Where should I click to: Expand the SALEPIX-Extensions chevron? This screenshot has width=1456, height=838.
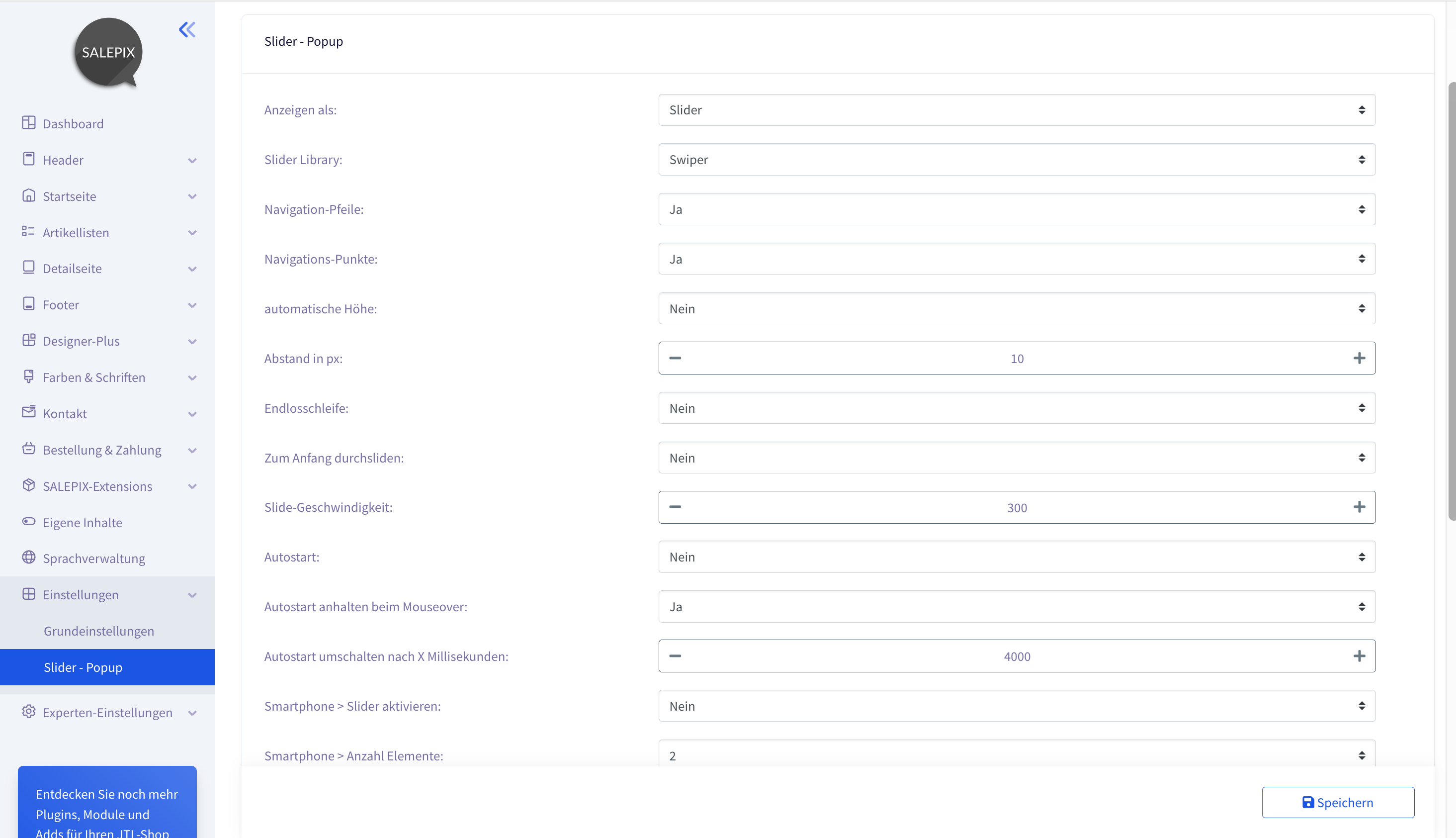[x=192, y=487]
